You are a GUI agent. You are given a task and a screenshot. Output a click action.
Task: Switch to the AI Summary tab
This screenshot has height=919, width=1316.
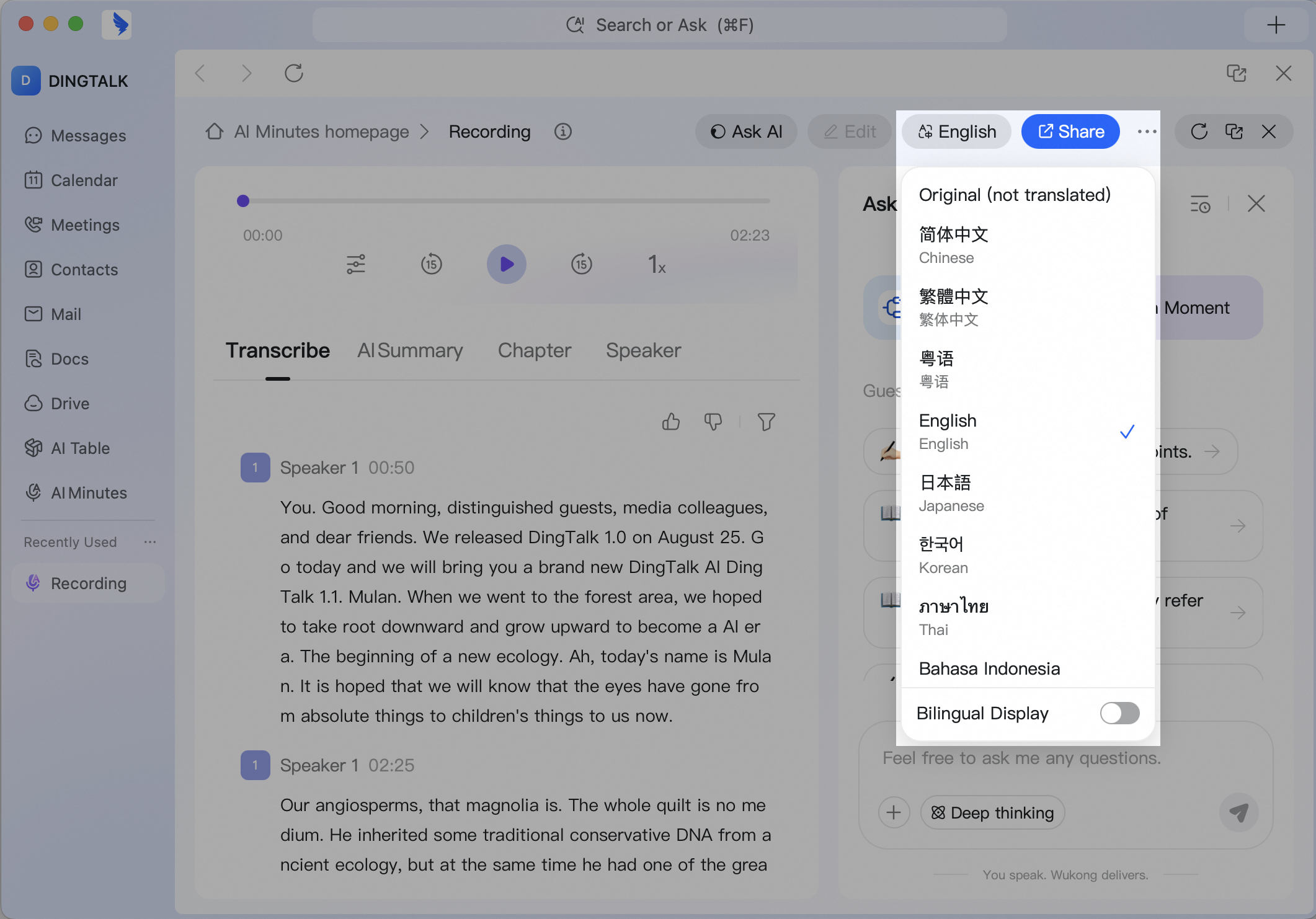coord(410,350)
